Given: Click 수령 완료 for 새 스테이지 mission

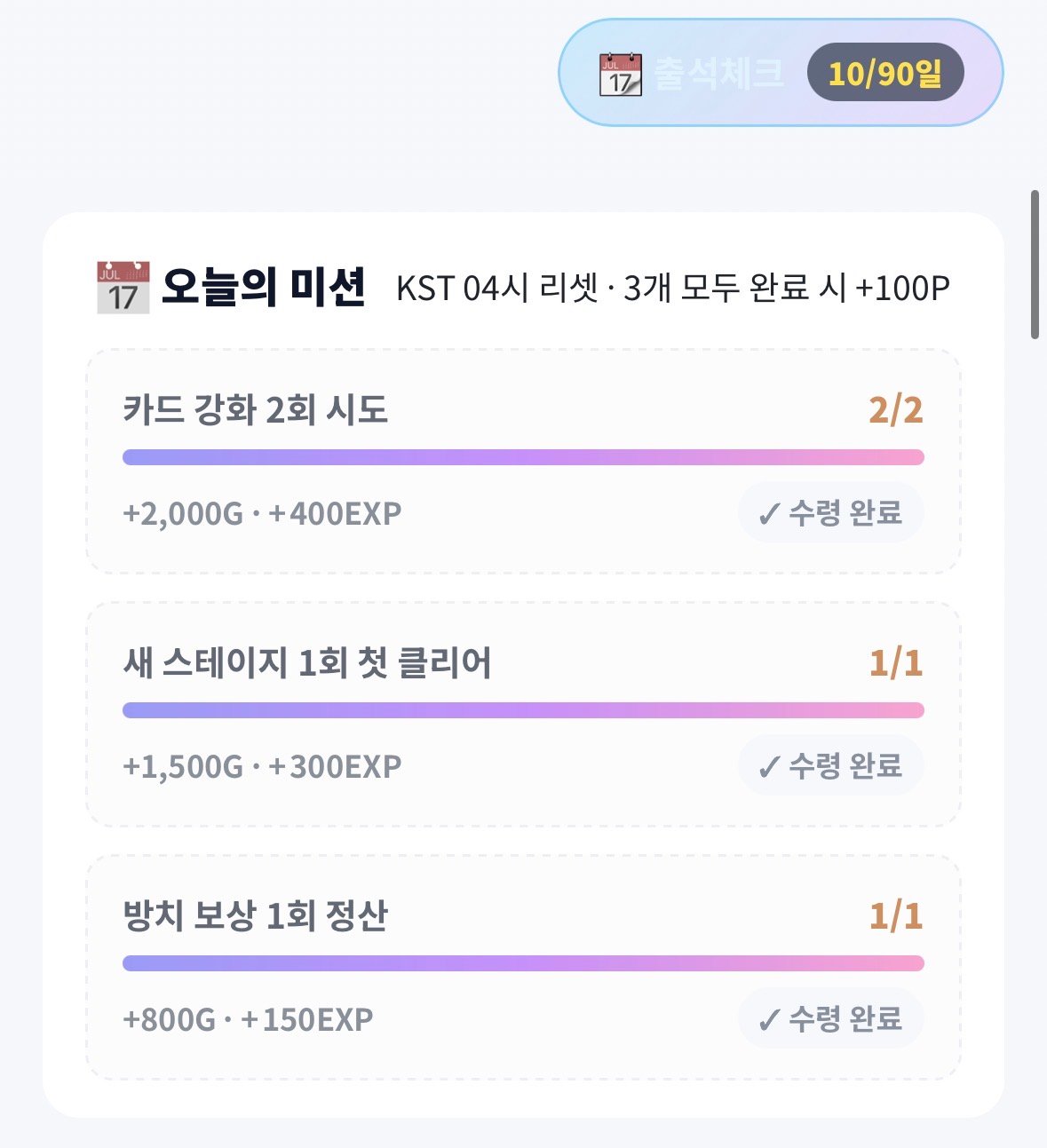Looking at the screenshot, I should coord(830,765).
